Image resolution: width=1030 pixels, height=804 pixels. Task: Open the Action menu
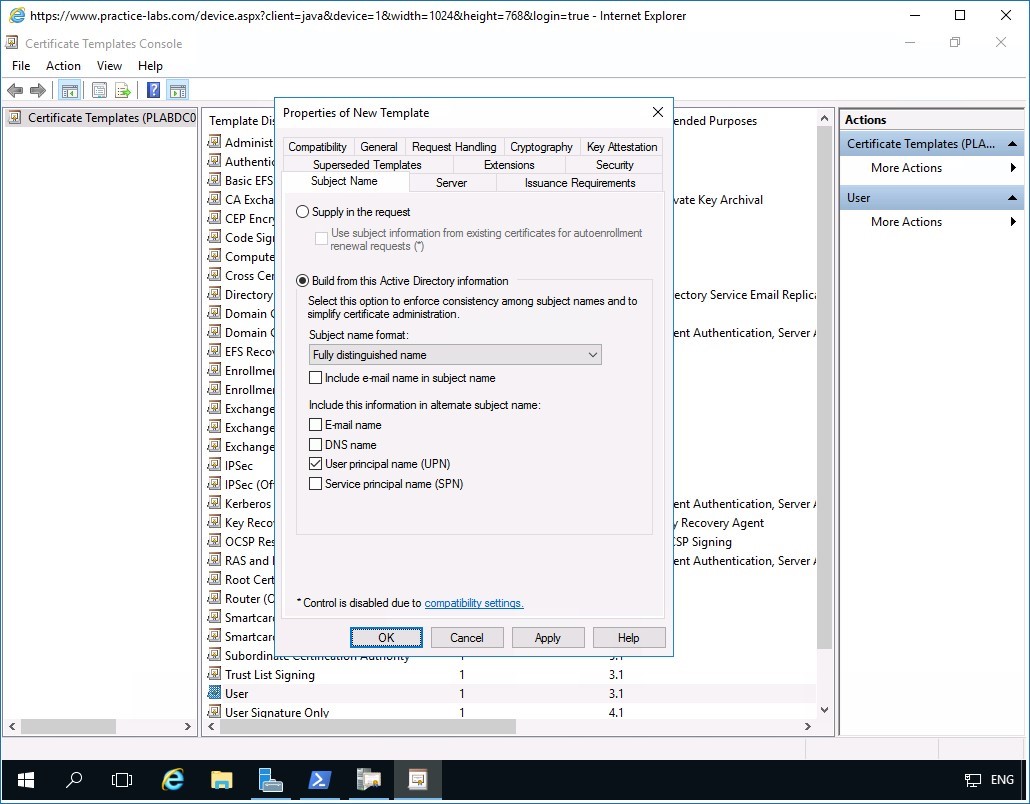tap(63, 65)
